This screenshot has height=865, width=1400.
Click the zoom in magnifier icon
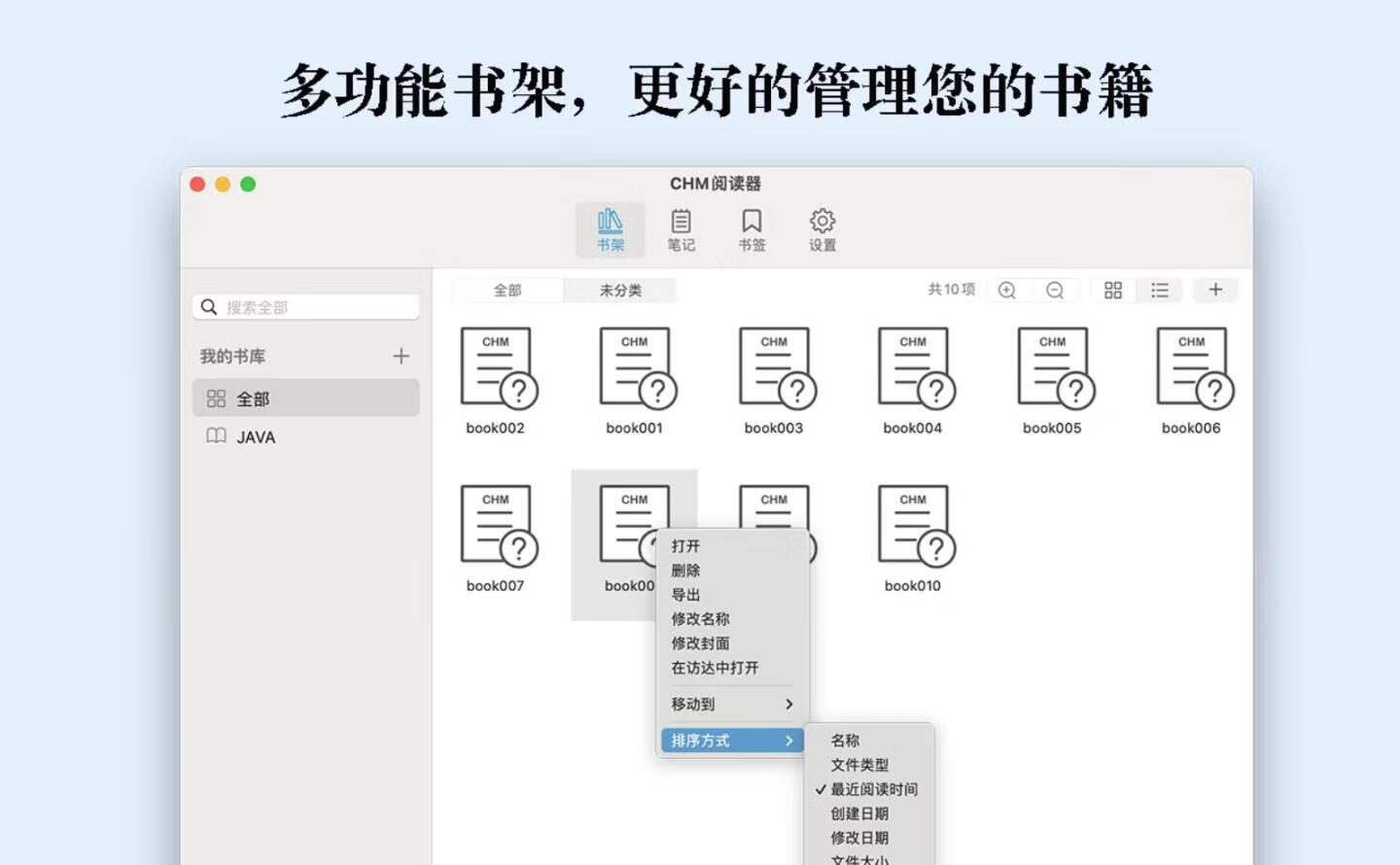click(1007, 291)
